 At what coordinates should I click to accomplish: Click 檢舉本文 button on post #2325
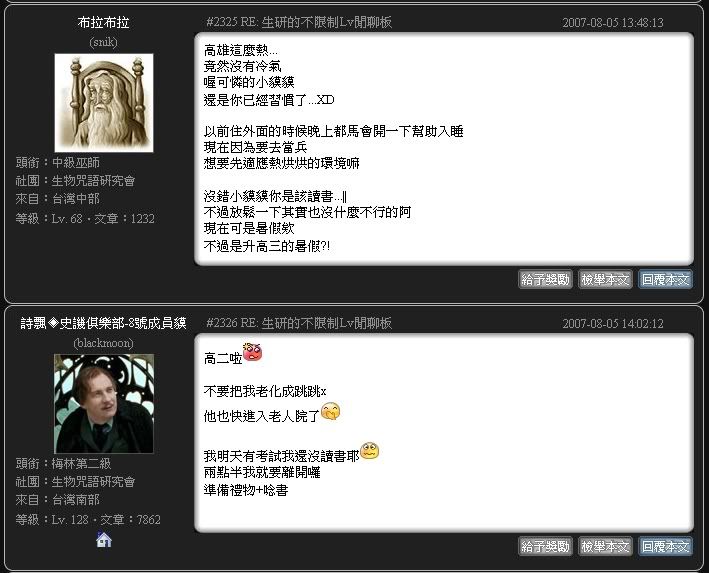click(x=605, y=279)
